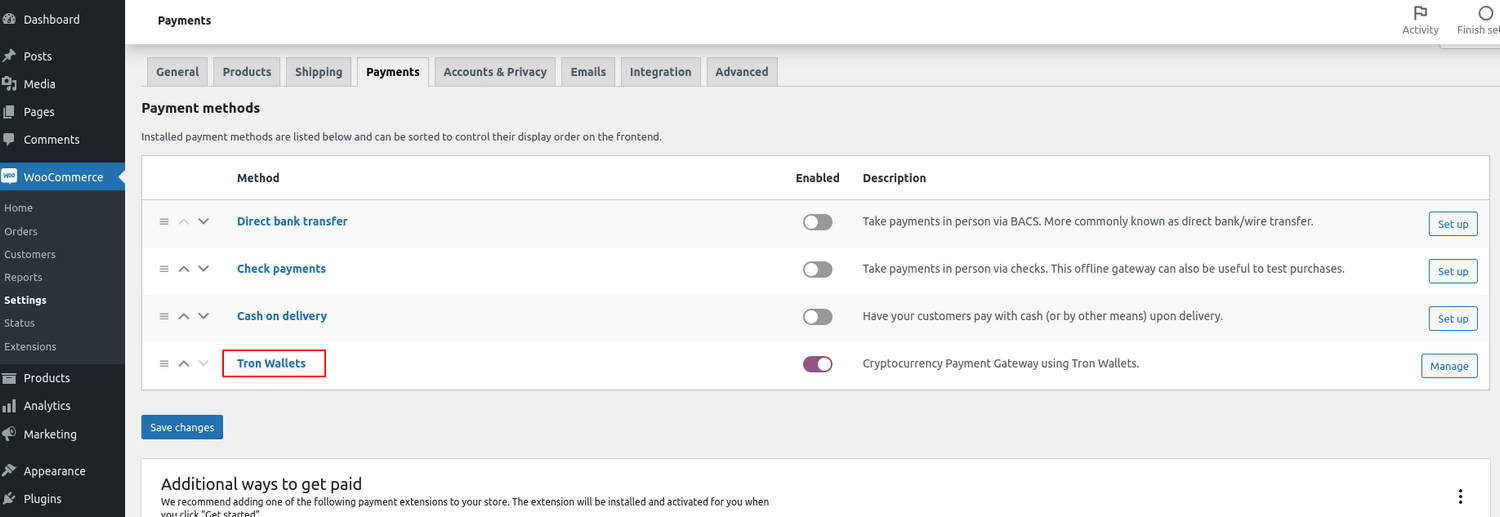Open the three-dot menu for Additional ways to get paid
The image size is (1500, 517).
pyautogui.click(x=1460, y=496)
